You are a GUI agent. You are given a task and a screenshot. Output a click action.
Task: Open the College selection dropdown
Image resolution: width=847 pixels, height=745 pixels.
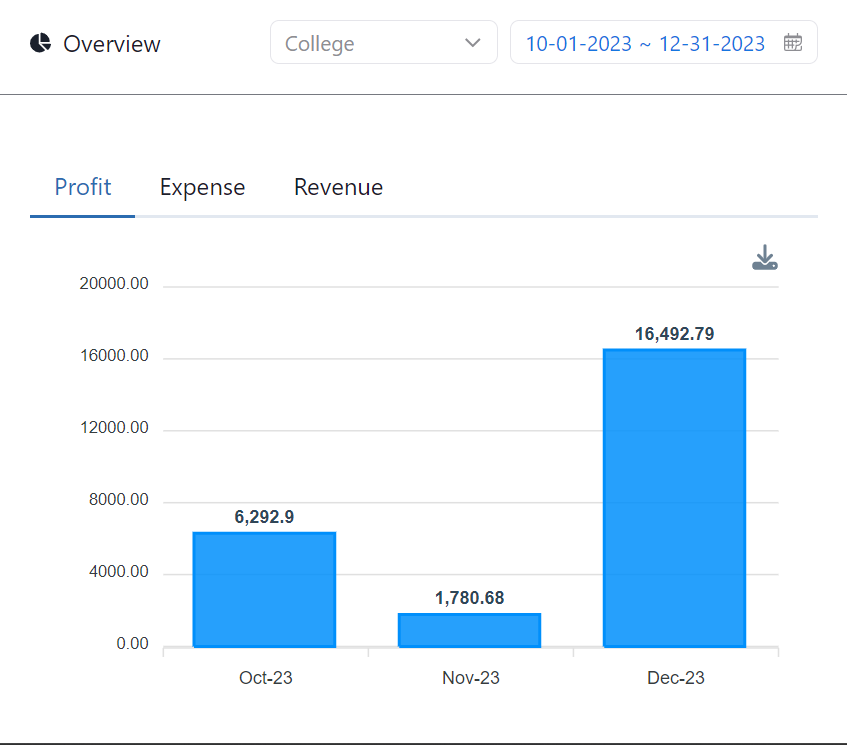(x=383, y=42)
